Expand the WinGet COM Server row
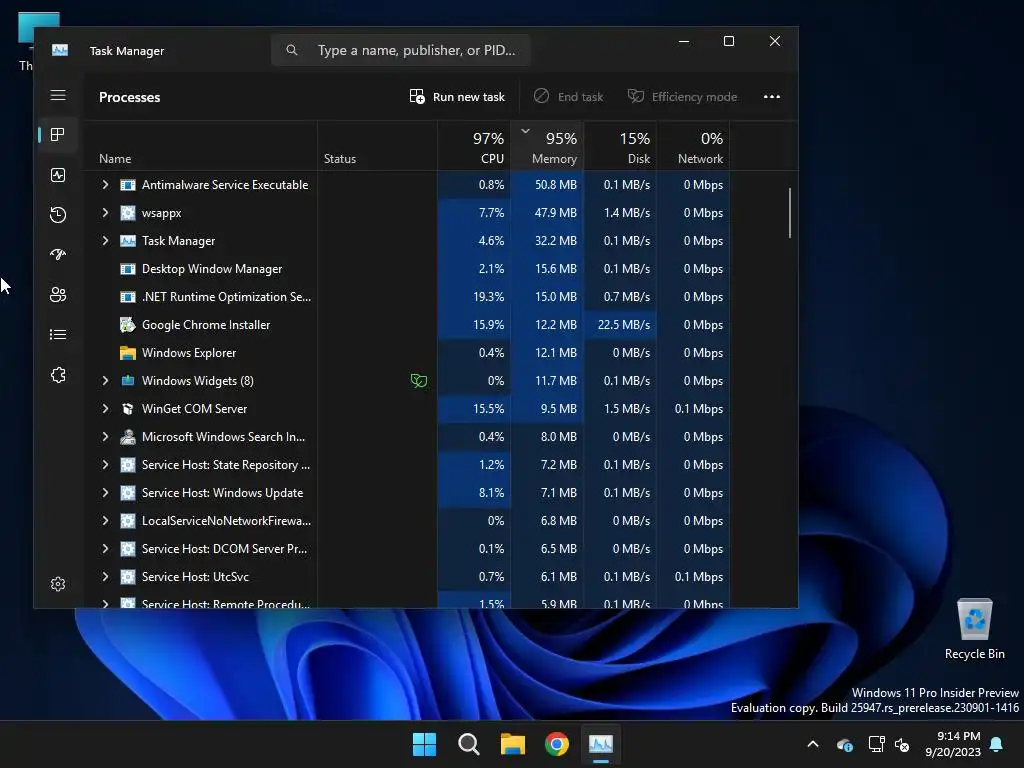The height and width of the screenshot is (768, 1024). tap(105, 409)
